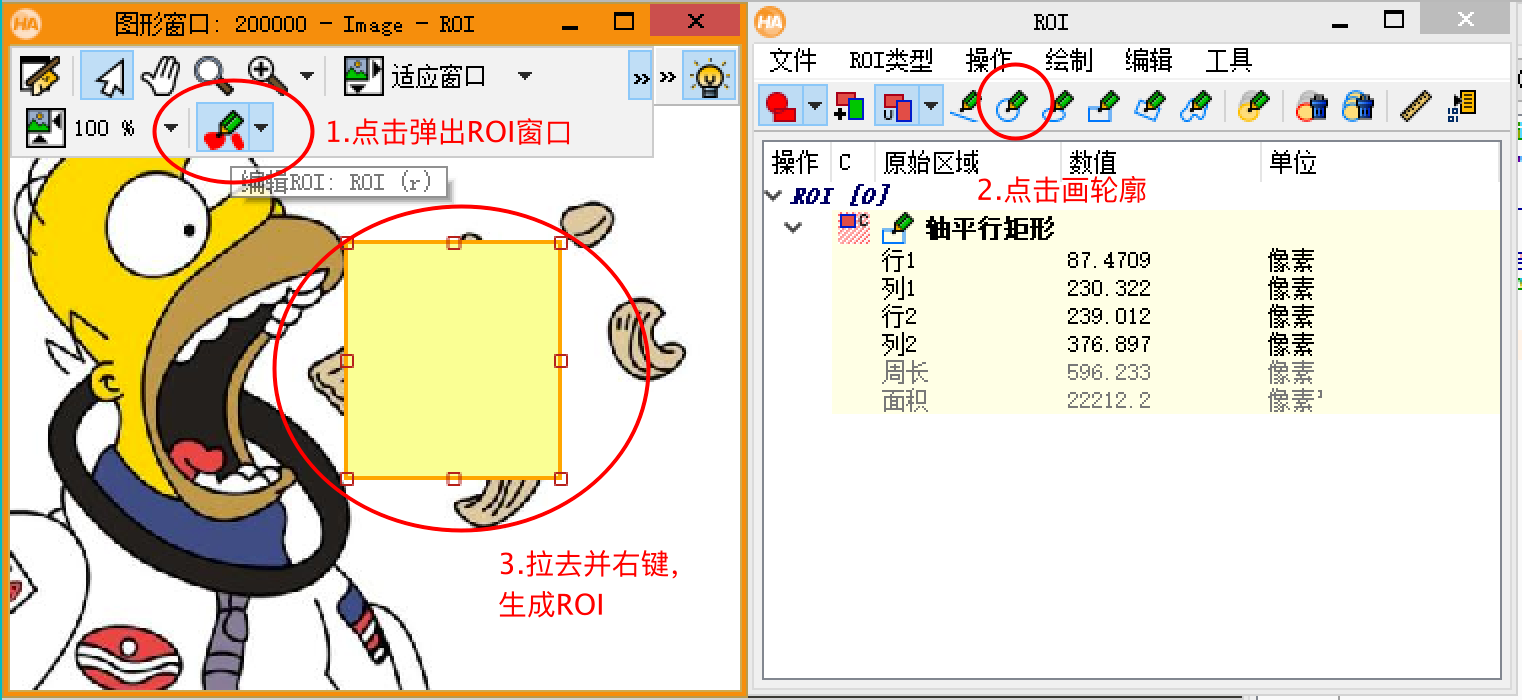1522x700 pixels.
Task: Click the 适应窗口 fit-window image icon
Action: 364,75
